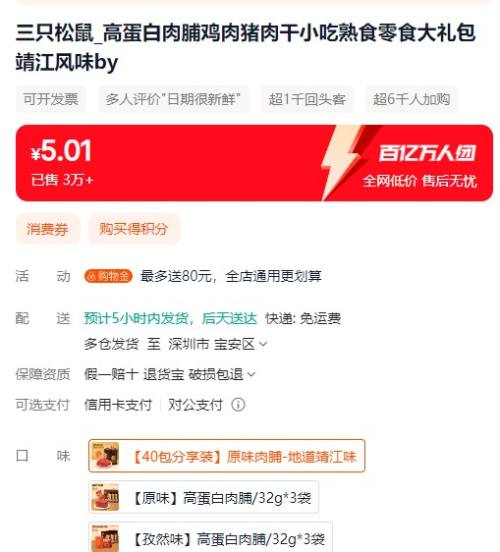The height and width of the screenshot is (552, 500).
Task: Click the 原味 flavor thumbnail image
Action: pos(105,497)
